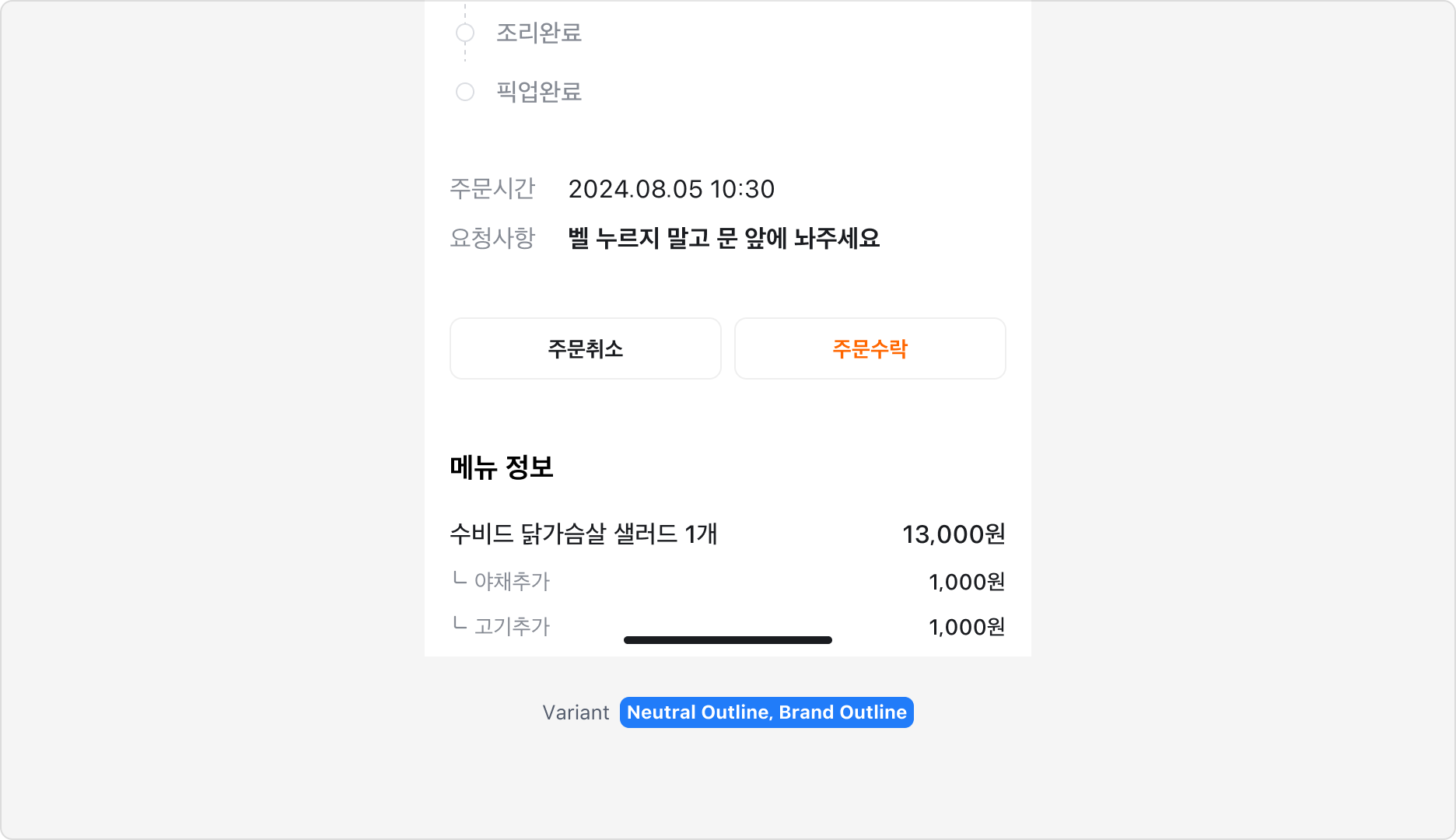Tap the home indicator bar

(x=727, y=639)
